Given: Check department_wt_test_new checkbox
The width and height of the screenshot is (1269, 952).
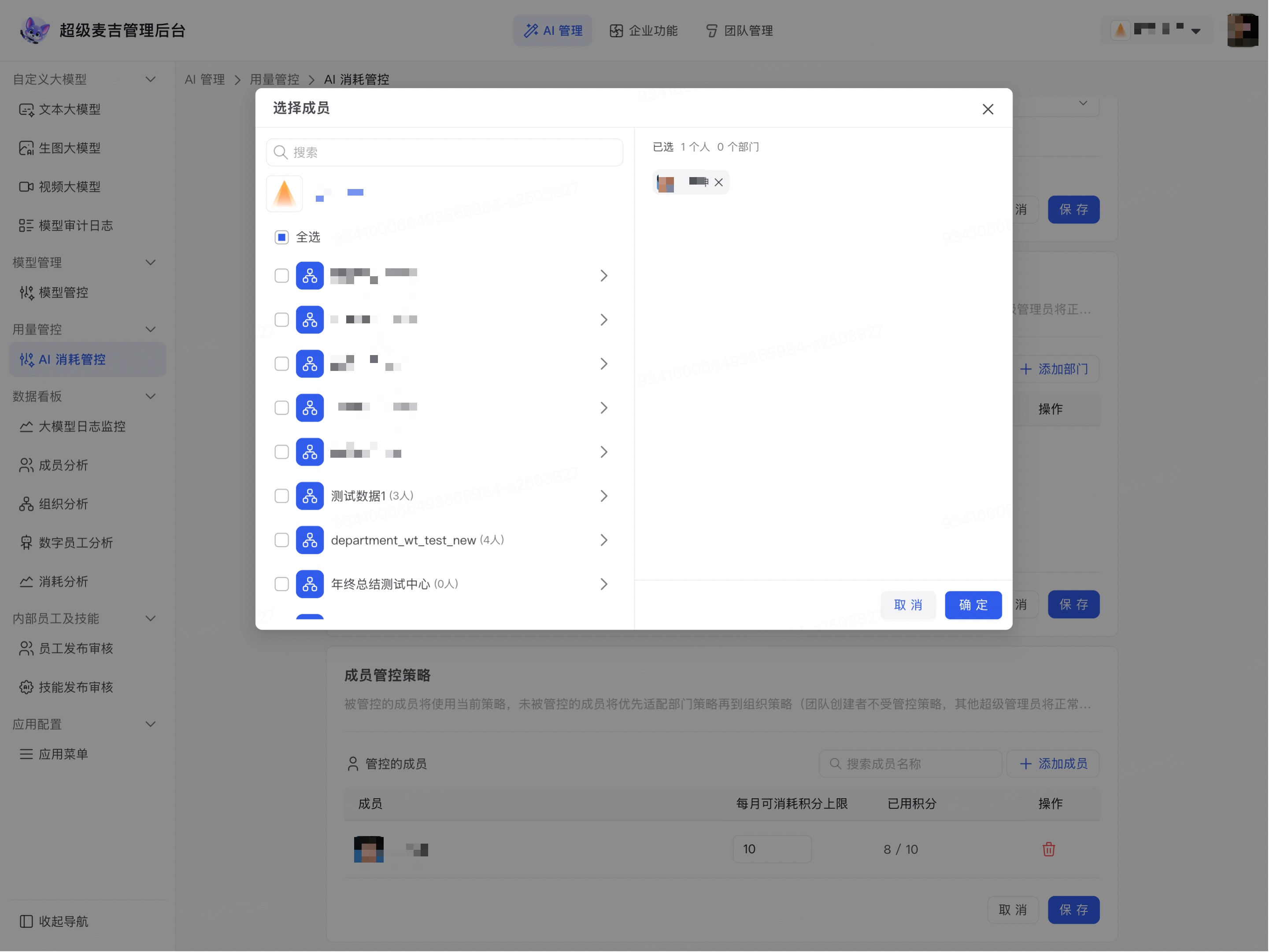Looking at the screenshot, I should [x=281, y=540].
